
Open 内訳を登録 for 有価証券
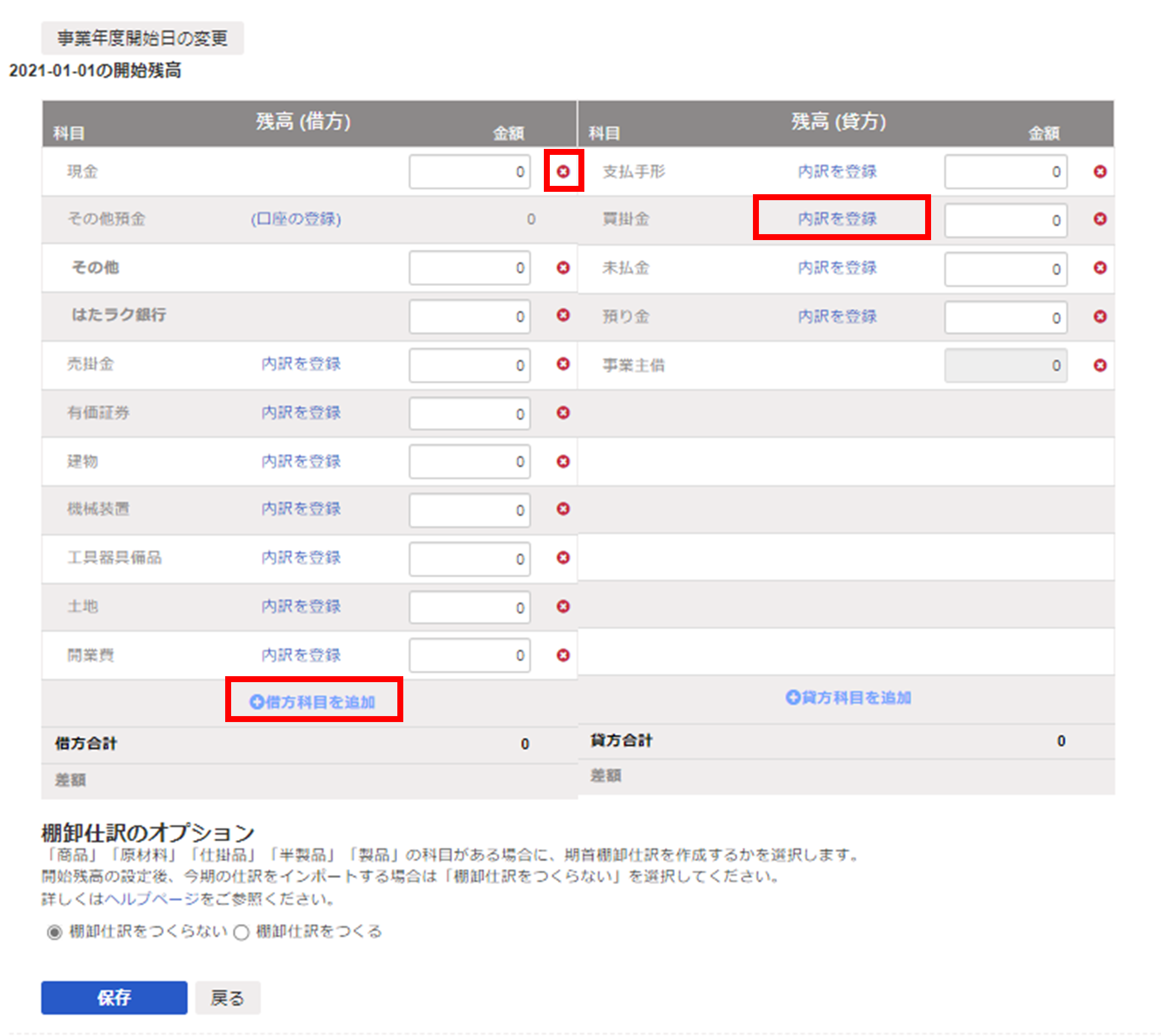click(301, 413)
